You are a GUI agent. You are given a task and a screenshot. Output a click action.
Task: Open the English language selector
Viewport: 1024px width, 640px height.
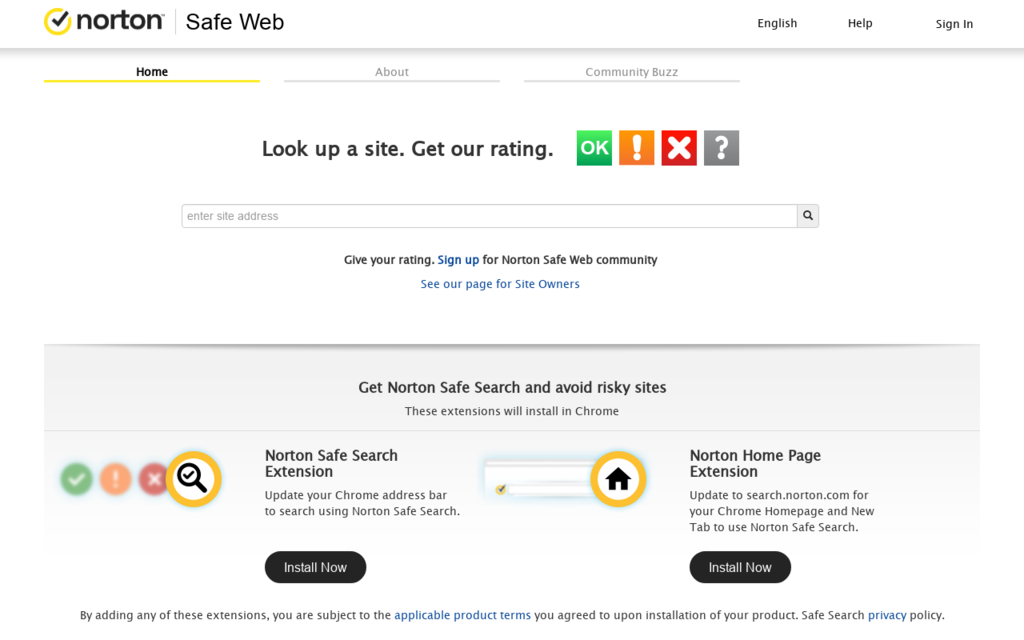[x=777, y=24]
